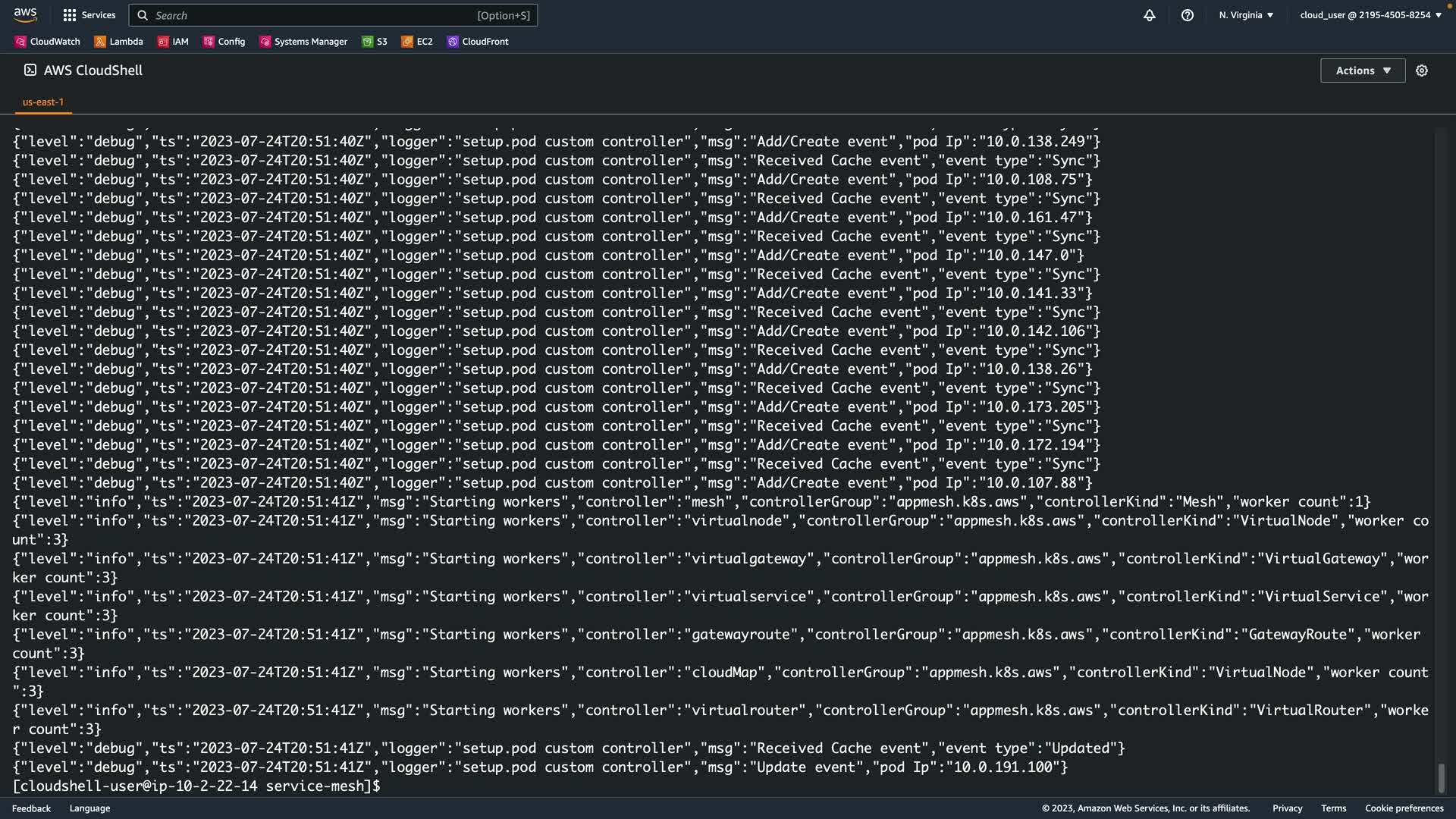Open the EC2 favorites shortcut
This screenshot has width=1456, height=819.
click(x=417, y=42)
